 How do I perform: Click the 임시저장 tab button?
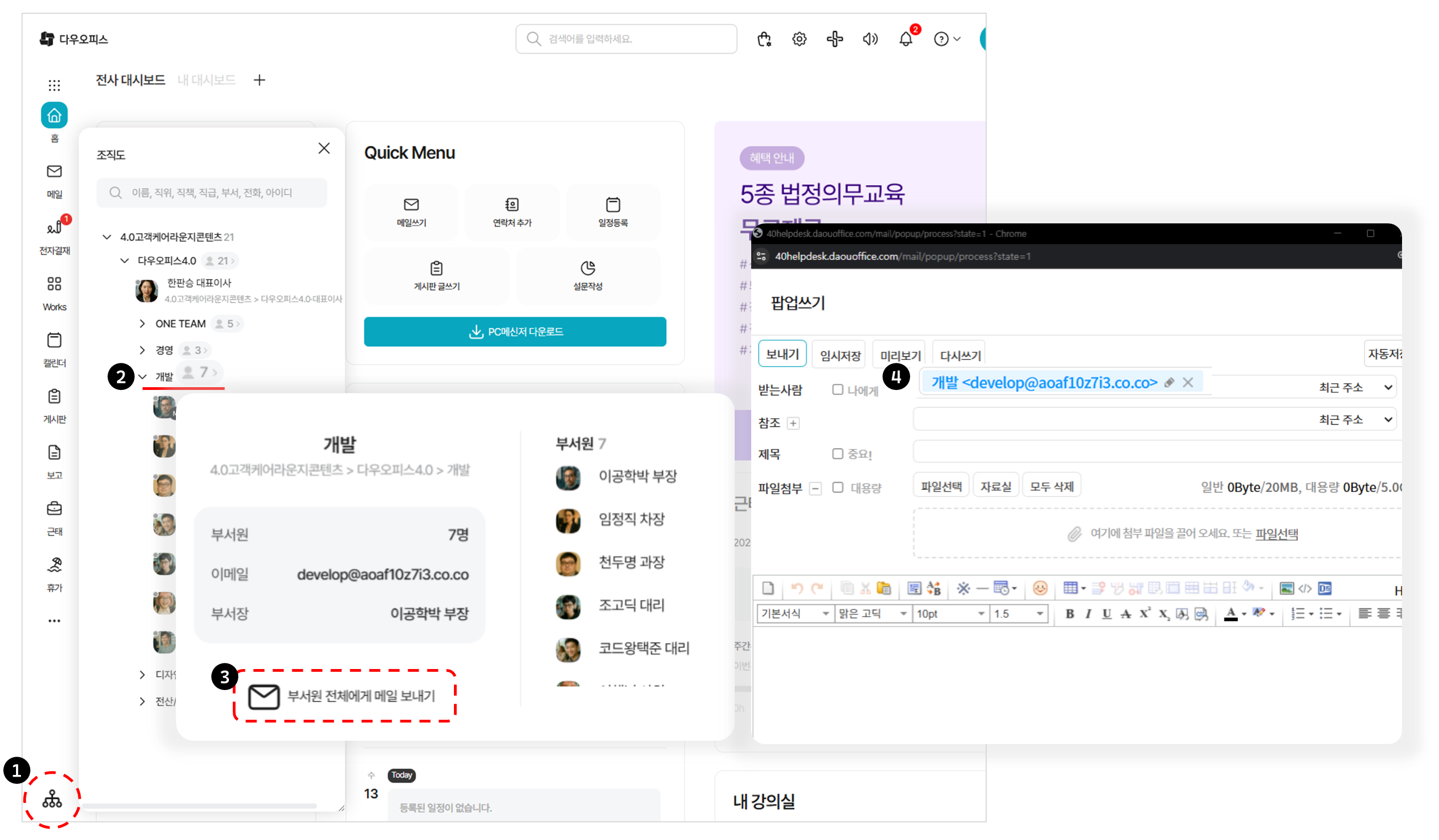840,356
